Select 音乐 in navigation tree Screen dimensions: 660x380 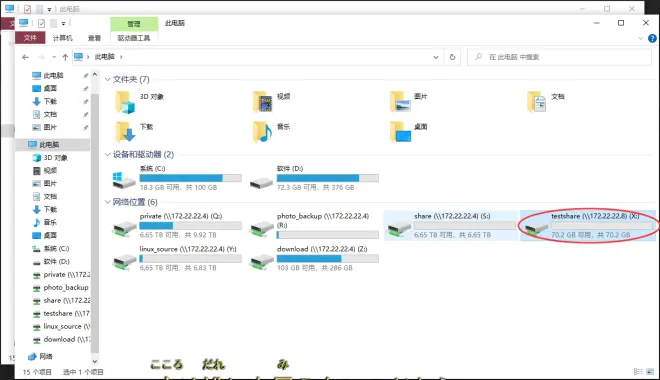[50, 222]
